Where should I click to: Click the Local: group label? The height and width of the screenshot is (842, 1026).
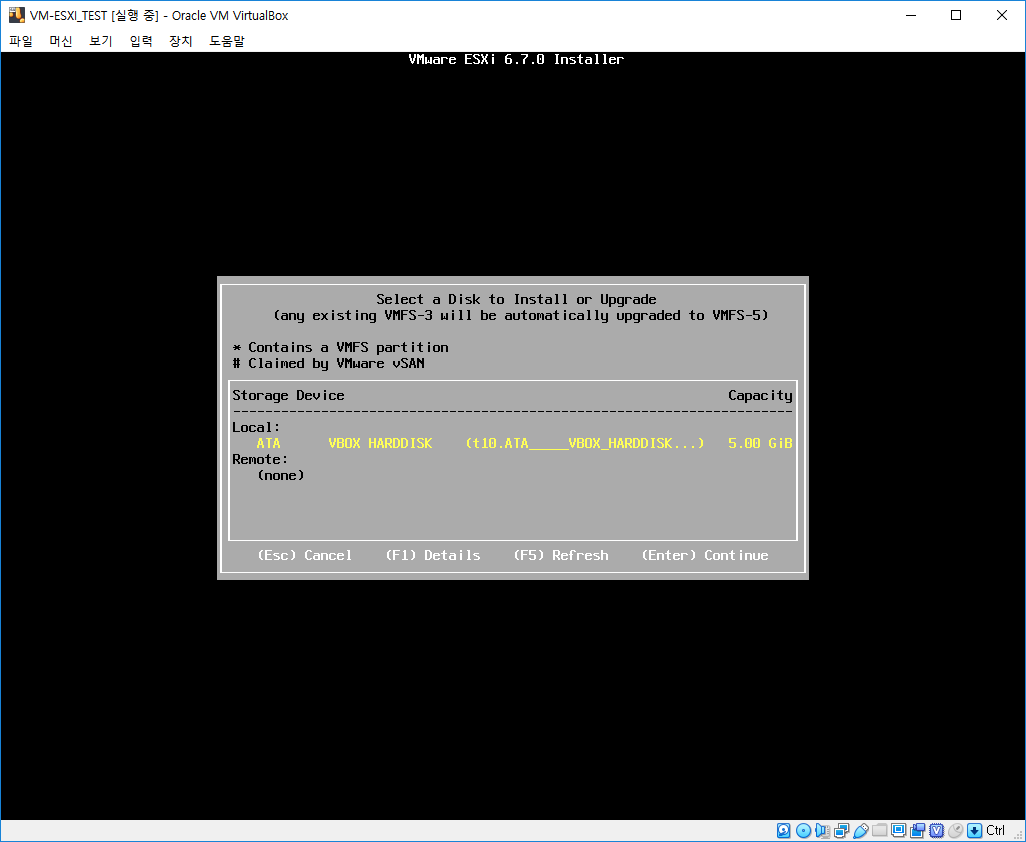(256, 427)
